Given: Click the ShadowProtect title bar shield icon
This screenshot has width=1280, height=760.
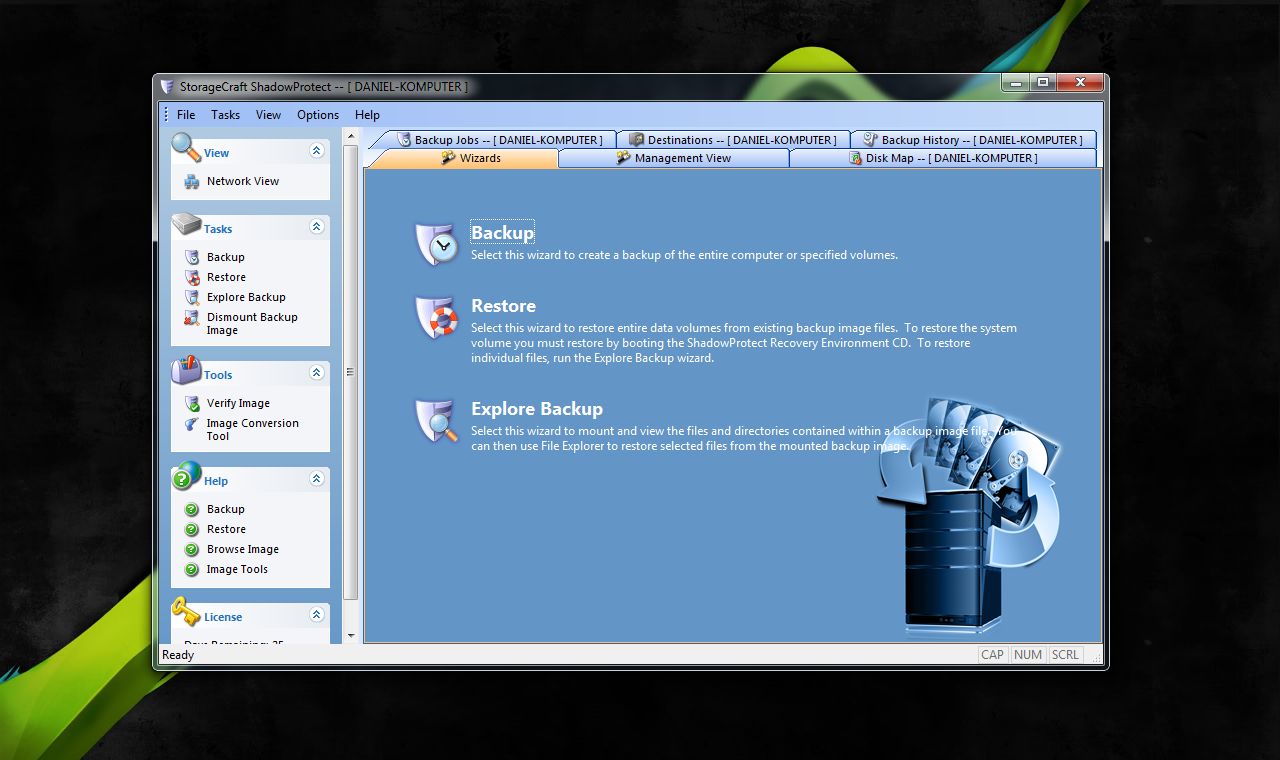Looking at the screenshot, I should pos(167,86).
